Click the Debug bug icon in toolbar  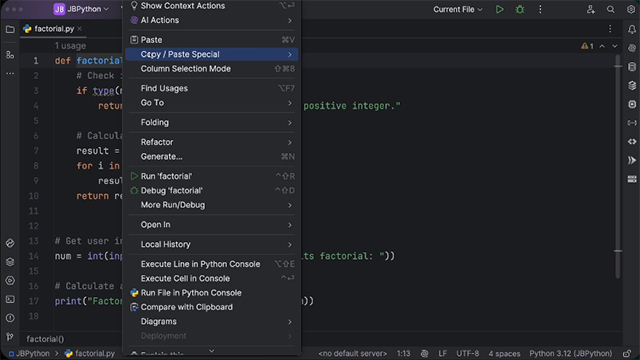pos(520,9)
